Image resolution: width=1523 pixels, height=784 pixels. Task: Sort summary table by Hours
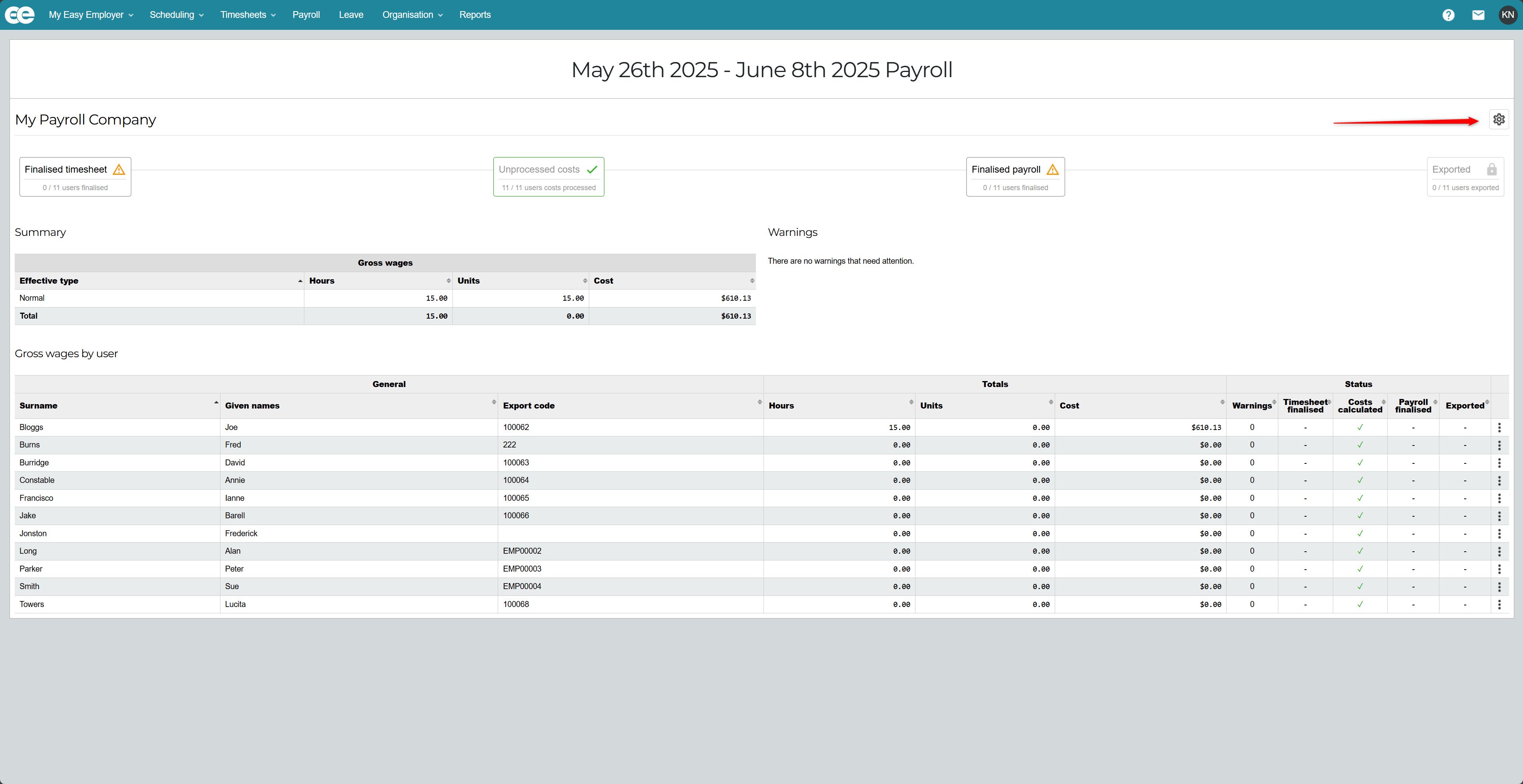click(378, 281)
